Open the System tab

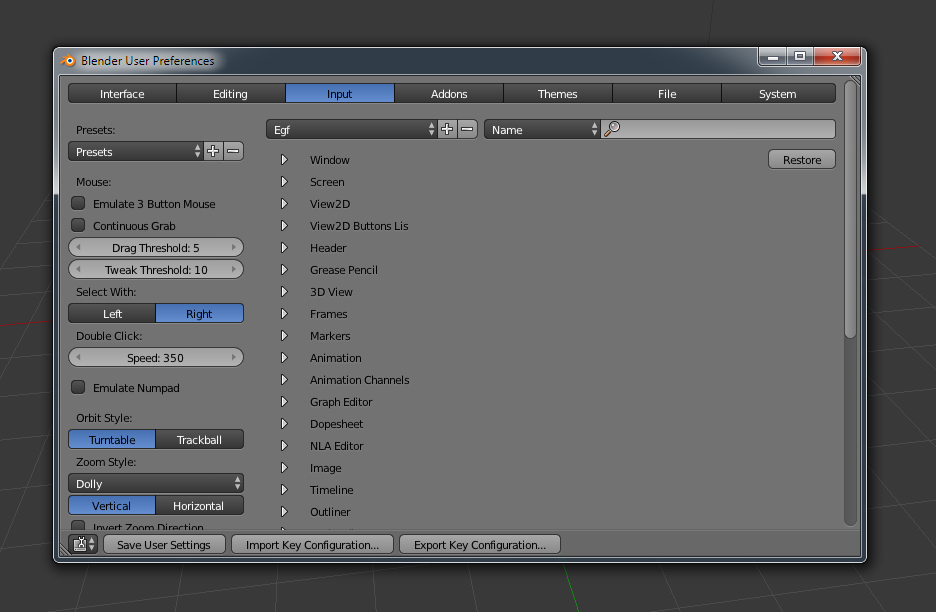778,94
